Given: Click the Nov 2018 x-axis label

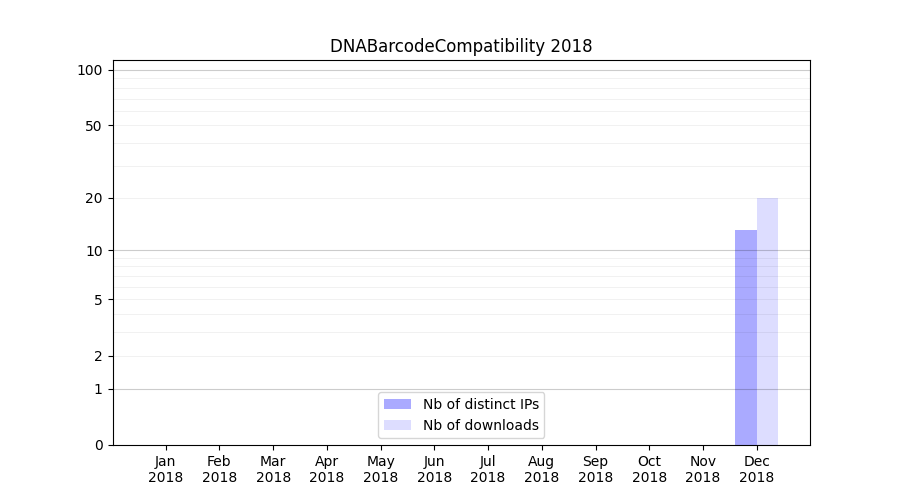Looking at the screenshot, I should (x=703, y=469).
